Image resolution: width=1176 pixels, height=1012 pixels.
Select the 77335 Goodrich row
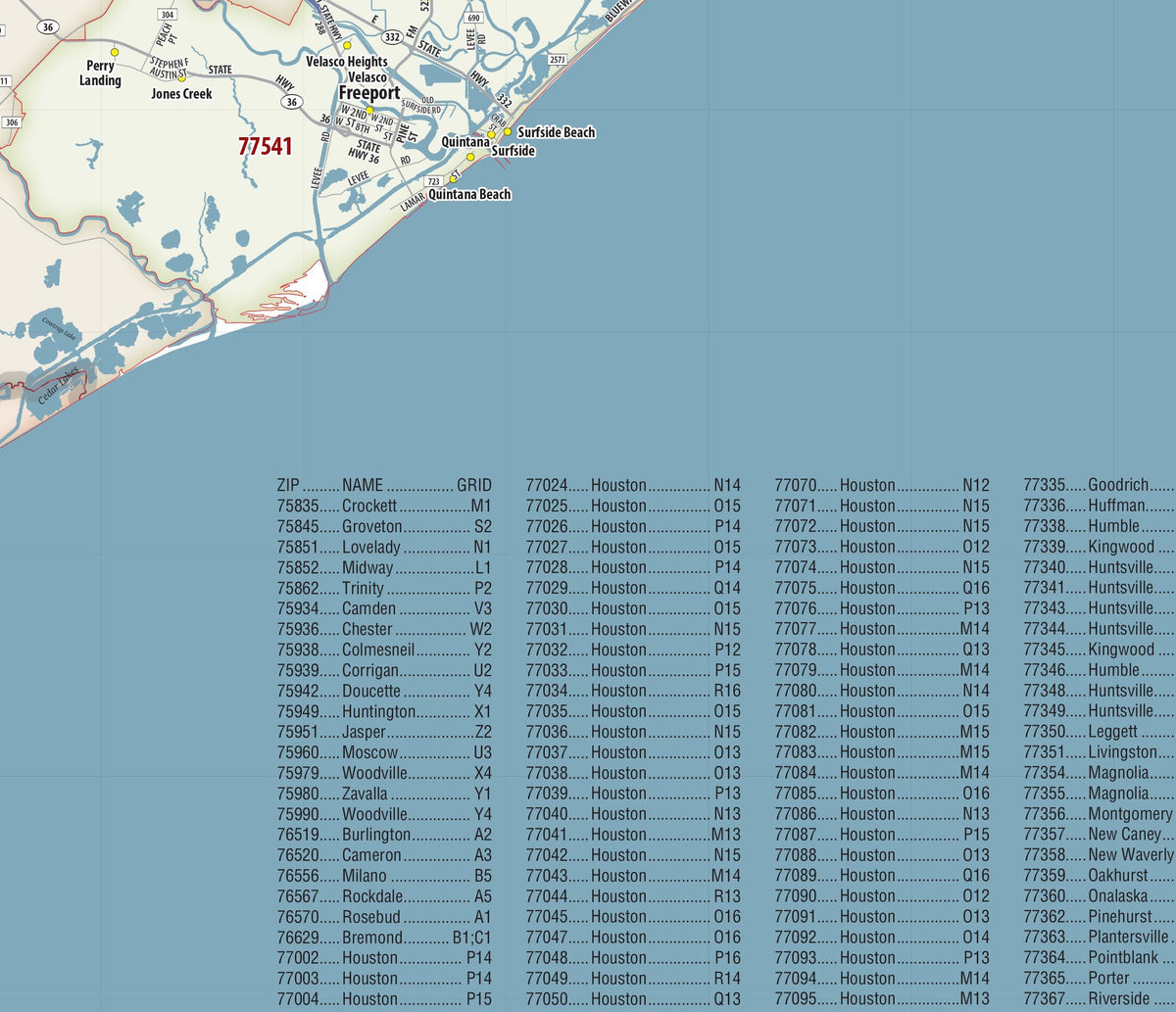pos(1100,485)
